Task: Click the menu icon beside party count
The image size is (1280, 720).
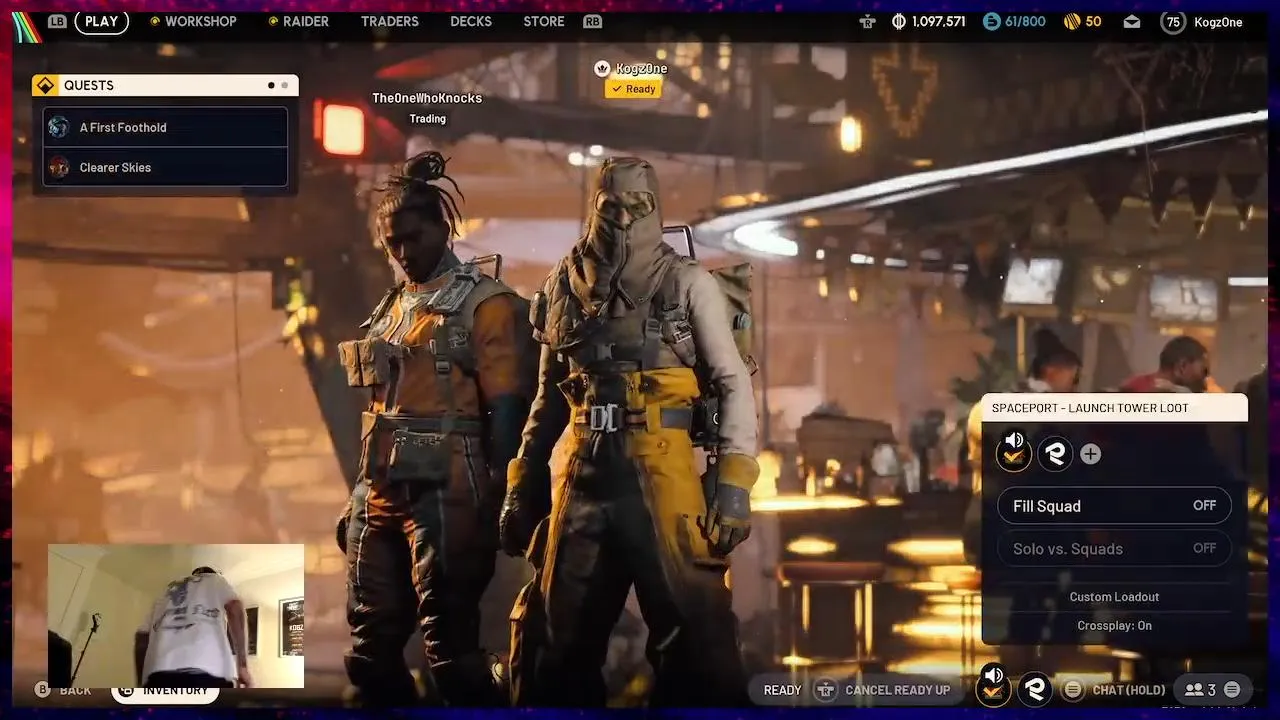Action: [1232, 690]
